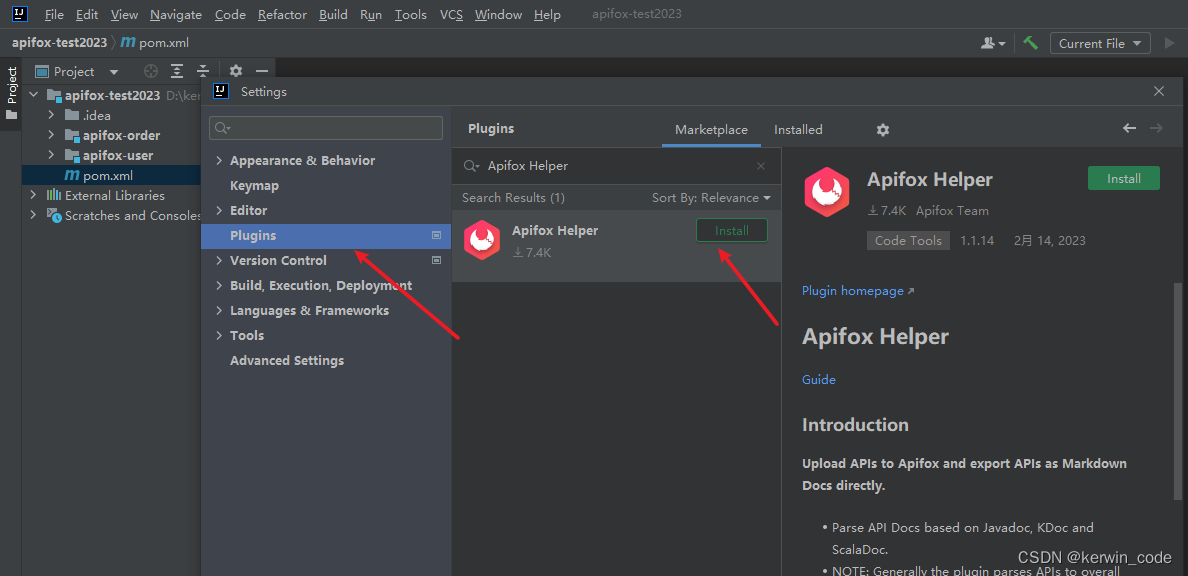The width and height of the screenshot is (1188, 576).
Task: Select Advanced Settings
Action: pyautogui.click(x=287, y=361)
